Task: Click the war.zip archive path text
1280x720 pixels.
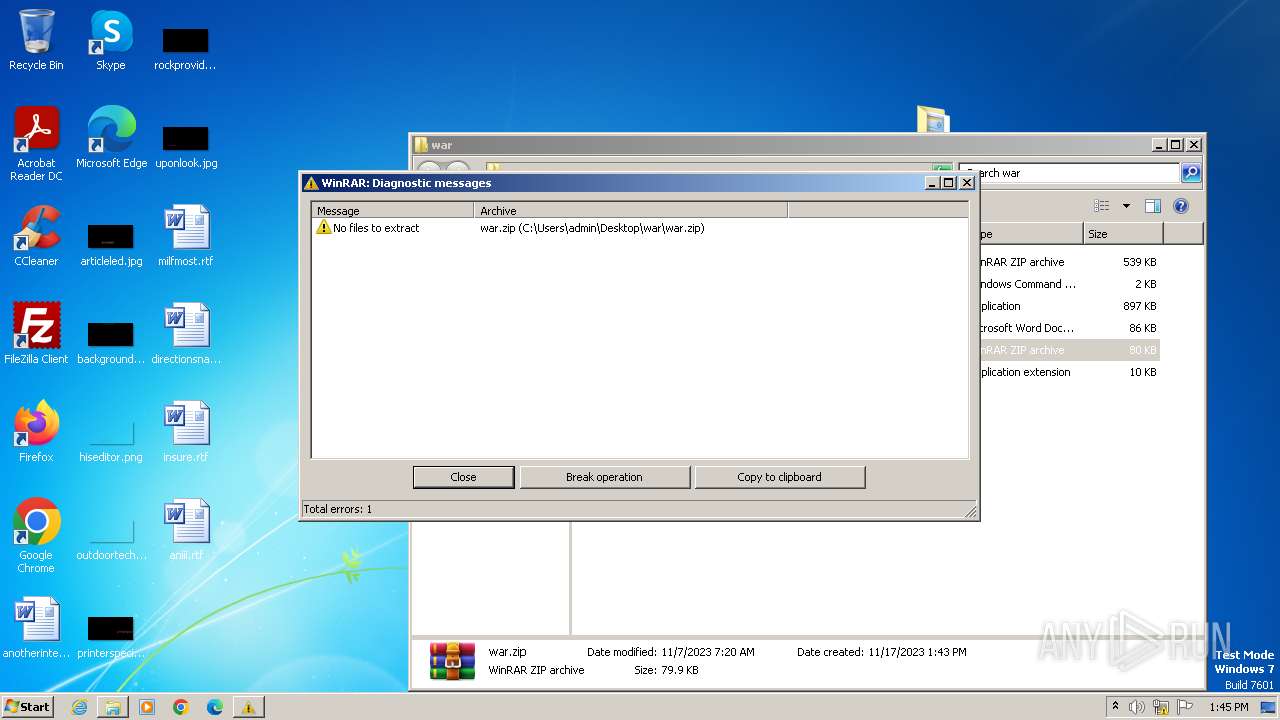Action: coord(592,228)
